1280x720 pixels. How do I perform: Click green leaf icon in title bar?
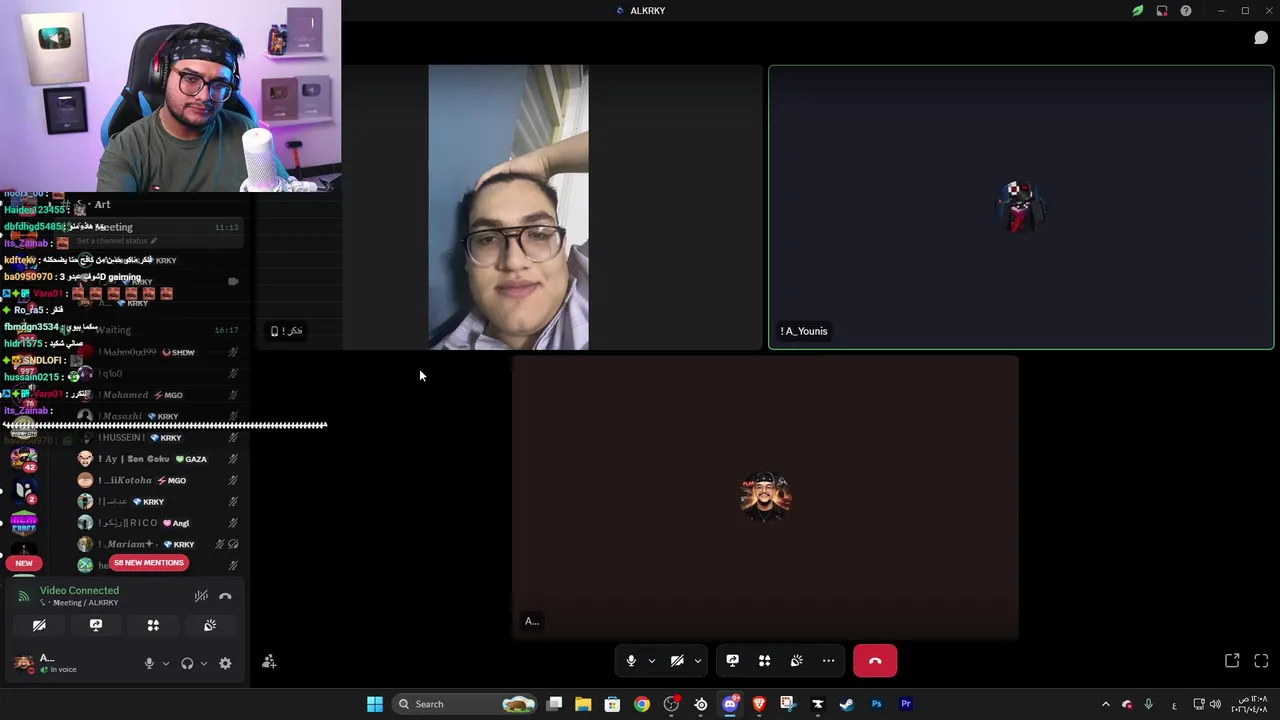(x=1137, y=11)
